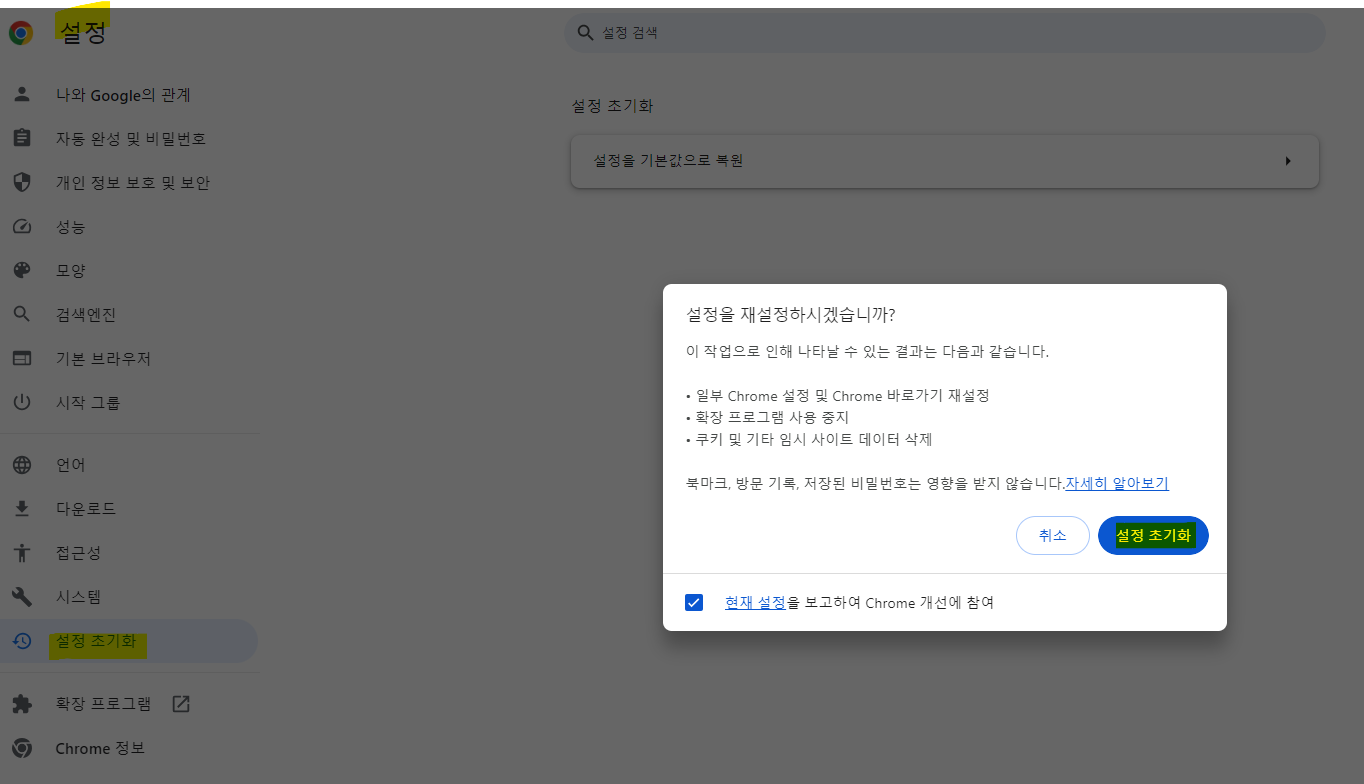Click the power icon for 시작 그룹
This screenshot has width=1364, height=784.
[x=22, y=403]
